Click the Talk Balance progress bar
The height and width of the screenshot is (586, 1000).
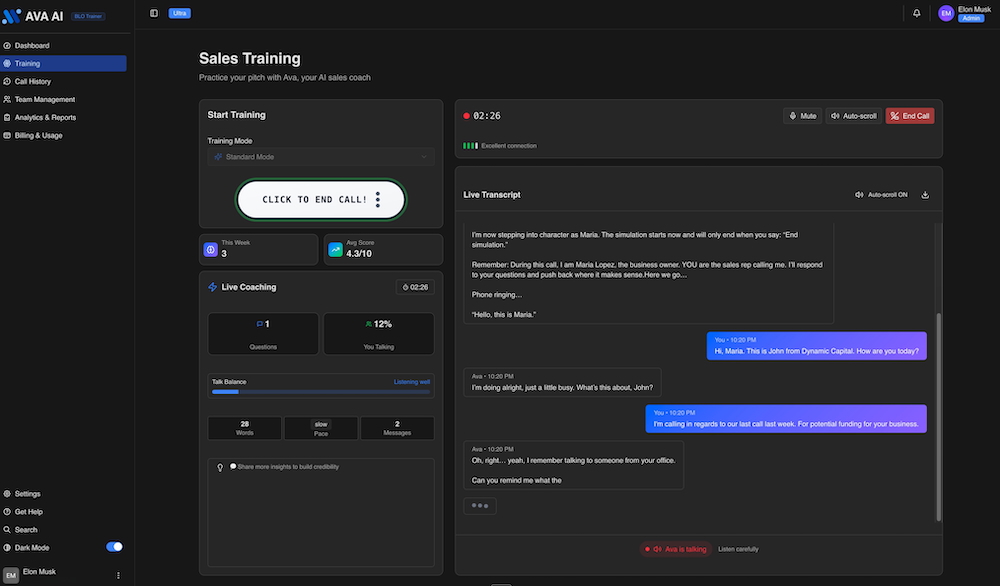click(x=320, y=392)
